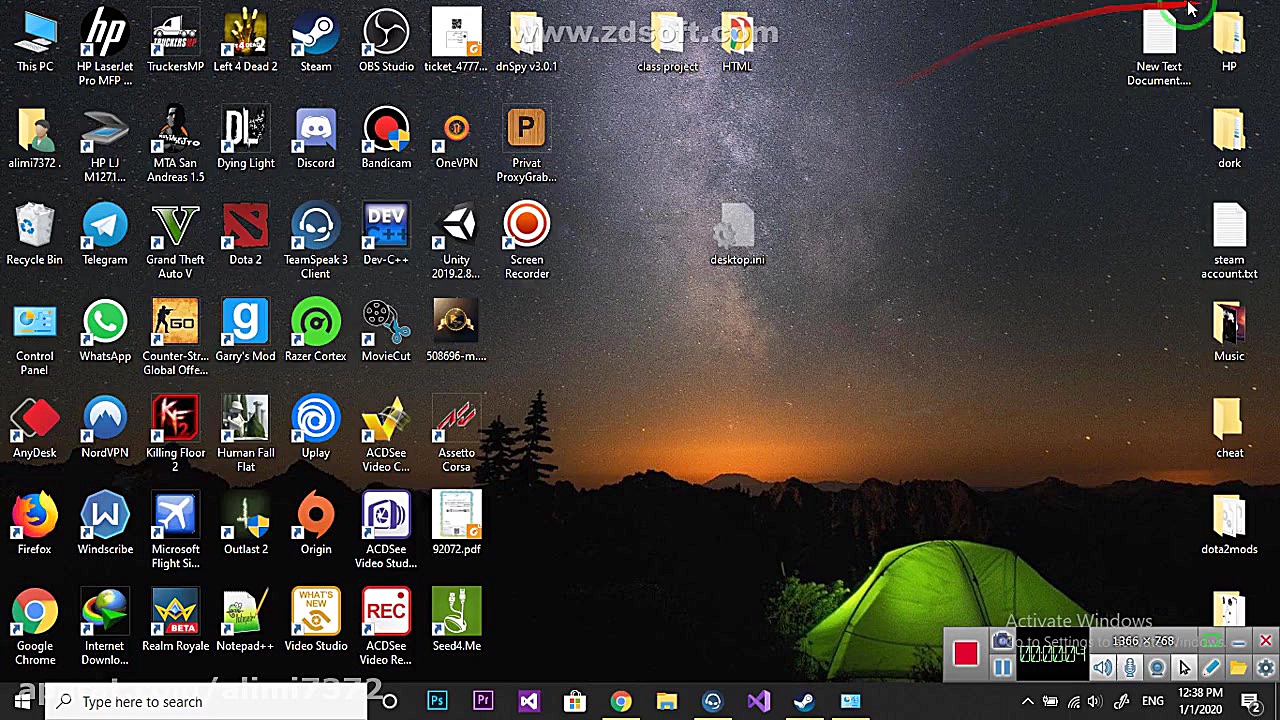This screenshot has width=1280, height=720.
Task: Select the Telegram shortcut
Action: (x=105, y=235)
